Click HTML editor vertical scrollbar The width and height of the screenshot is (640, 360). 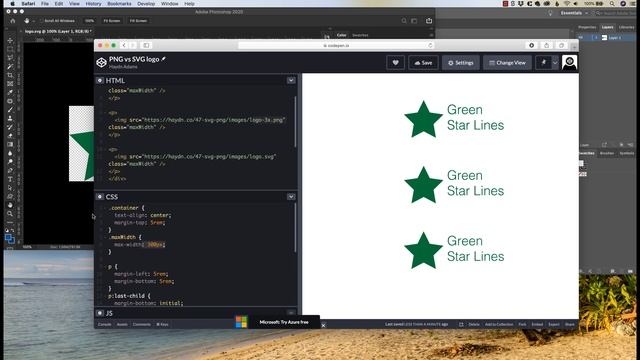[x=295, y=122]
